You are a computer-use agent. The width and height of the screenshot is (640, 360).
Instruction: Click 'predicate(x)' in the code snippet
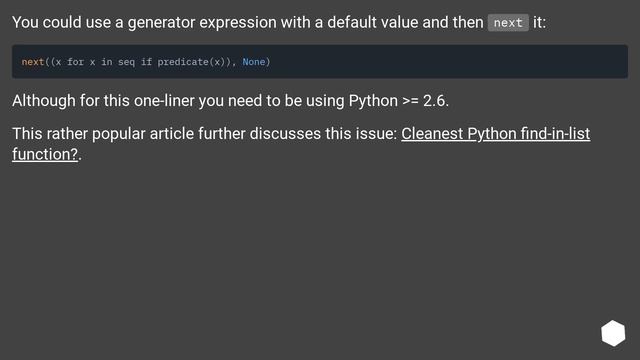tap(191, 62)
